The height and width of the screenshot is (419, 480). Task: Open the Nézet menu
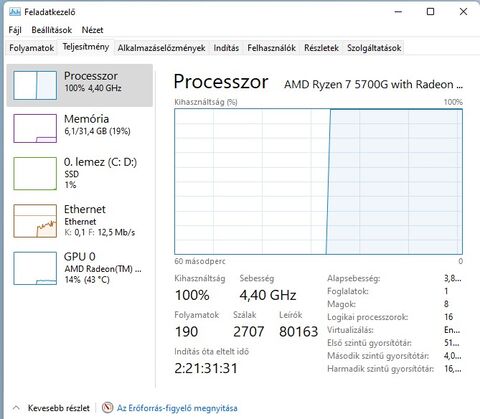coord(92,30)
